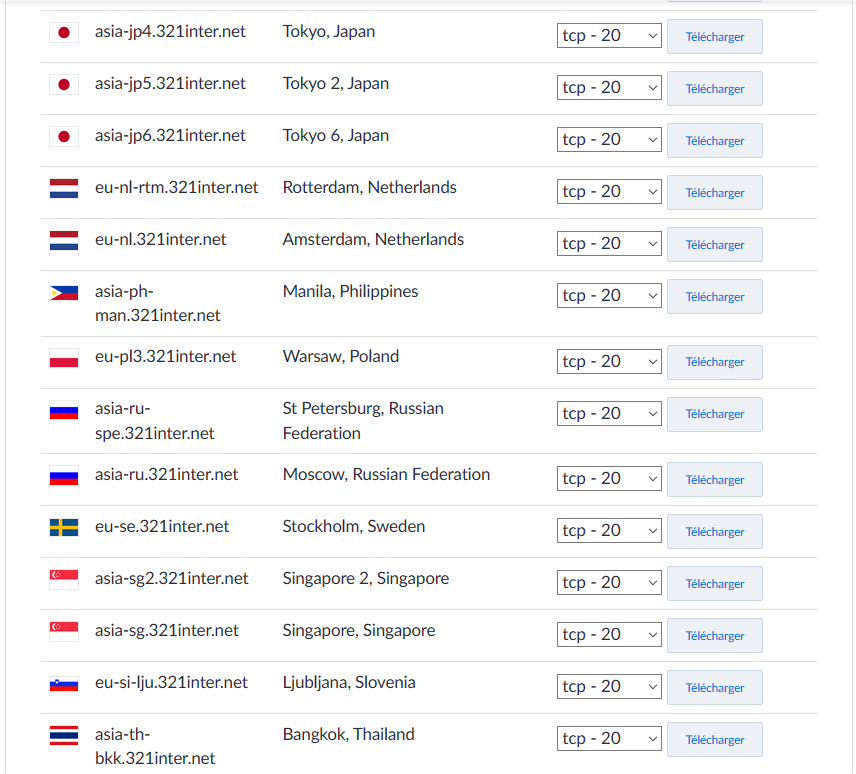Click the Poland flag for Warsaw server
The height and width of the screenshot is (774, 856).
64,358
